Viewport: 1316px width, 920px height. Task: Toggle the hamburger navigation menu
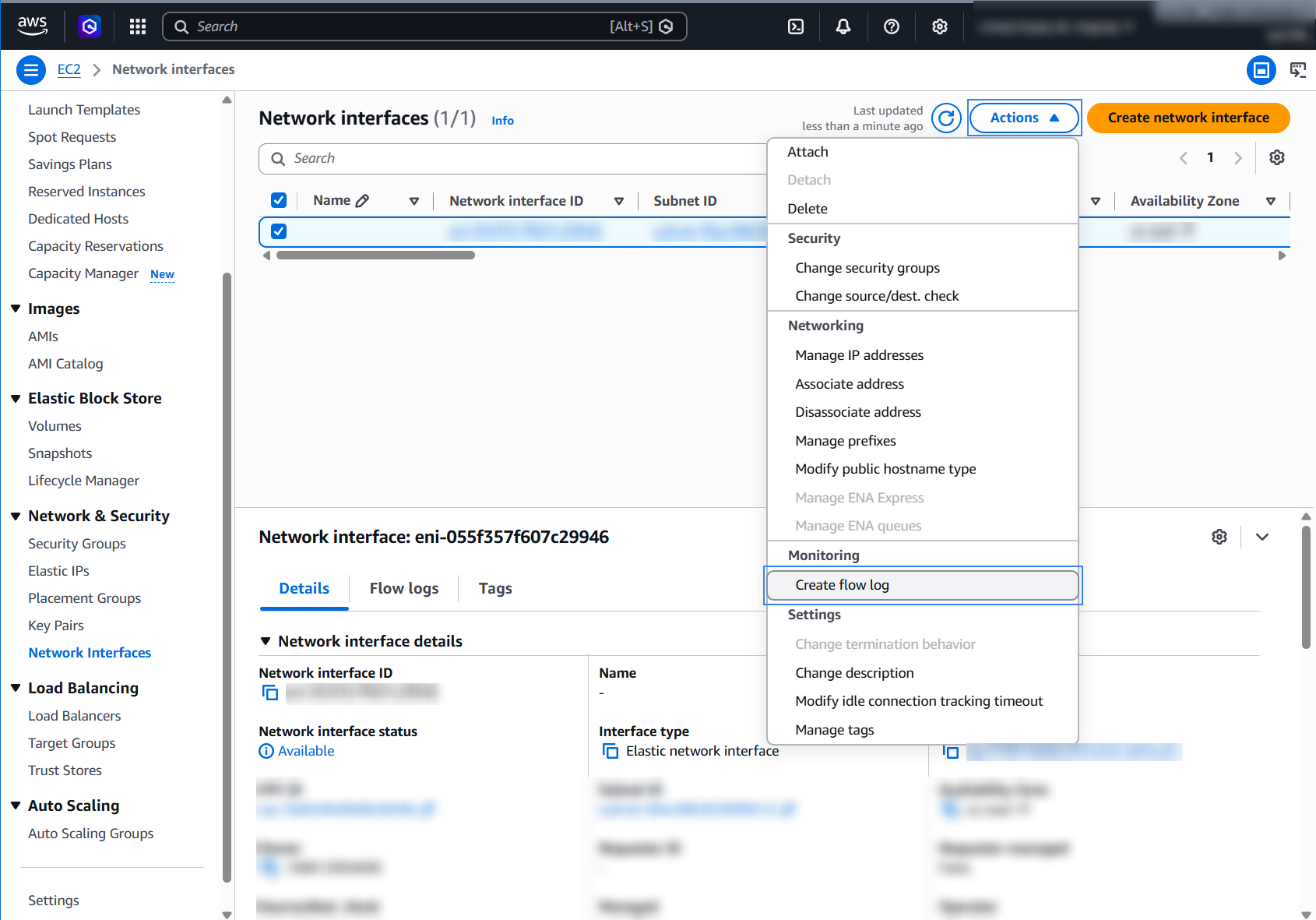click(x=31, y=70)
